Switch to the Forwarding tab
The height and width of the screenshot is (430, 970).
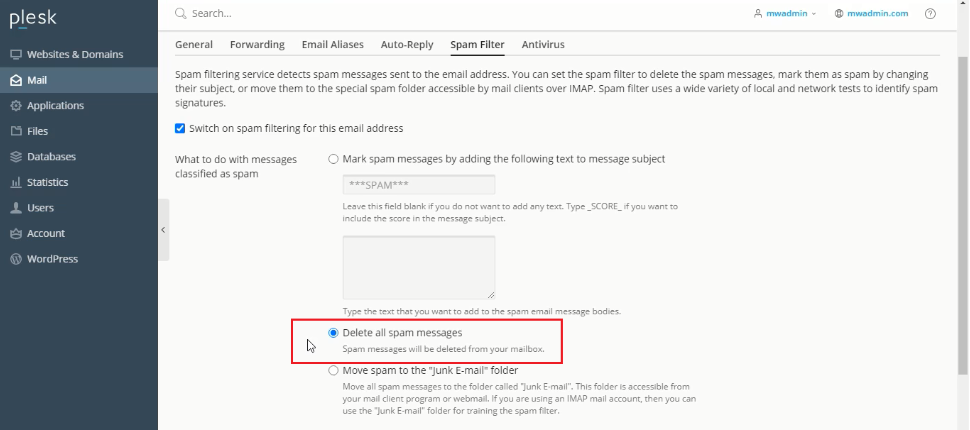tap(257, 45)
